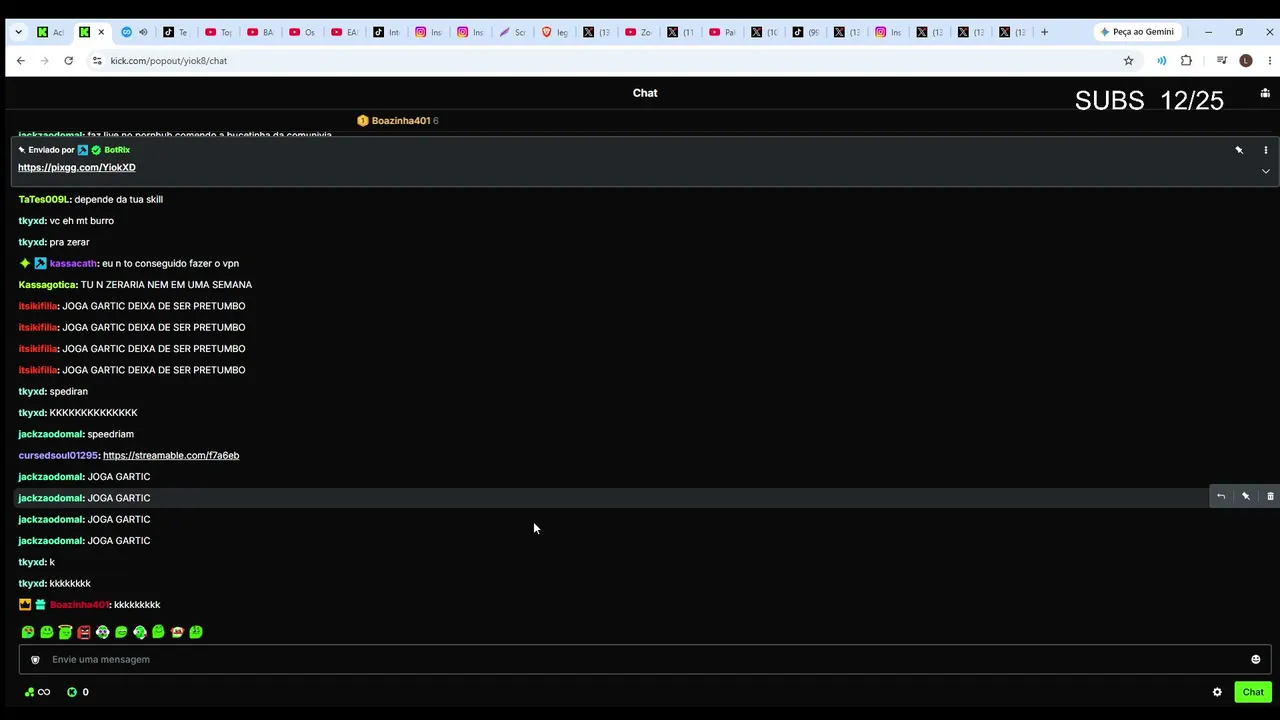This screenshot has height=720, width=1280.
Task: Click the "depende da tua skill" message
Action: tap(118, 199)
